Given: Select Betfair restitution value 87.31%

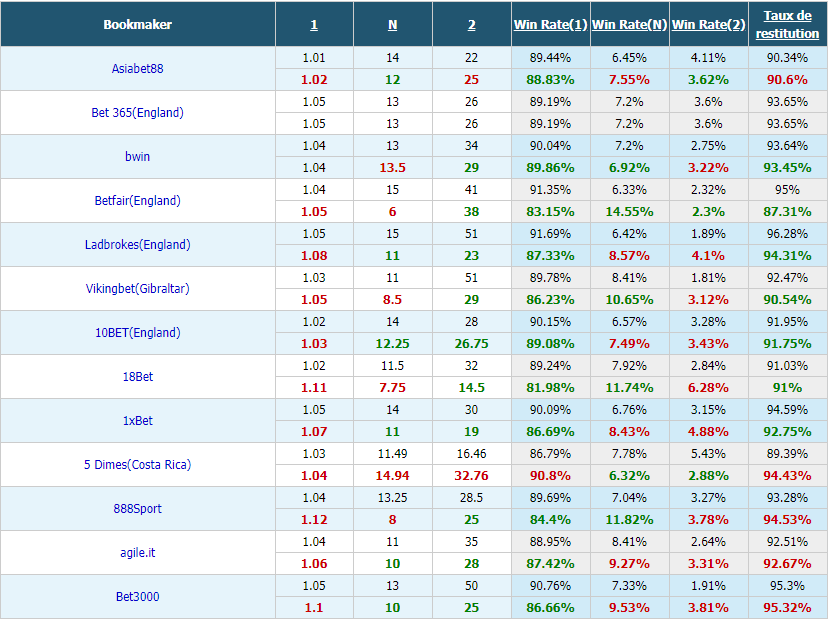Looking at the screenshot, I should tap(787, 212).
